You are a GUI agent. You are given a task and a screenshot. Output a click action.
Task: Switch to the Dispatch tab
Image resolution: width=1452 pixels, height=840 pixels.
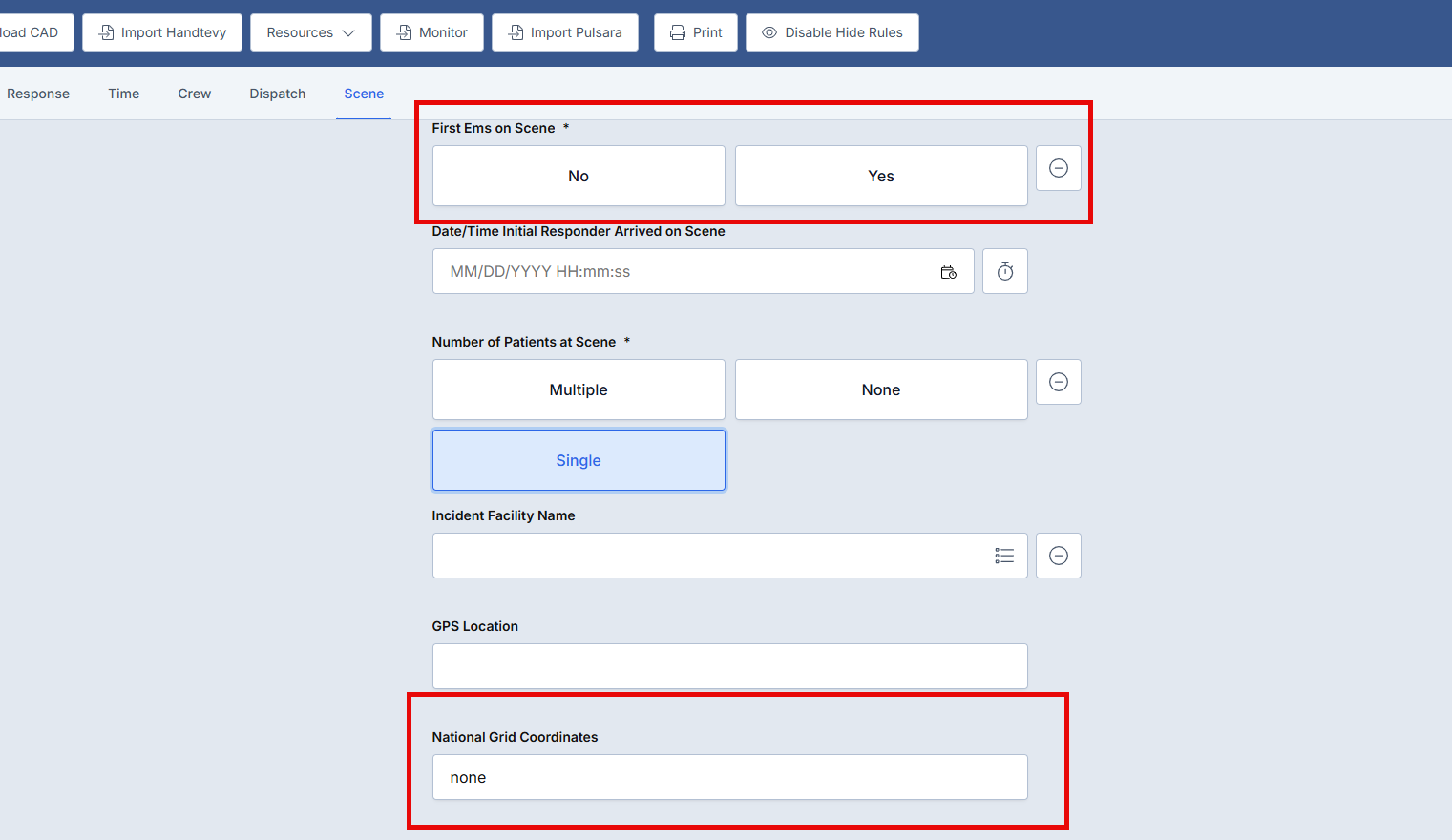[x=278, y=94]
